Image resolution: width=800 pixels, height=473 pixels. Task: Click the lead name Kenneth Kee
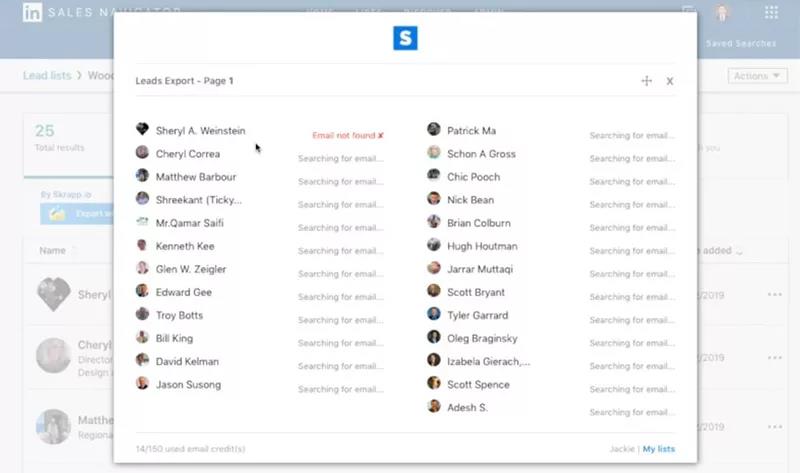tap(184, 246)
